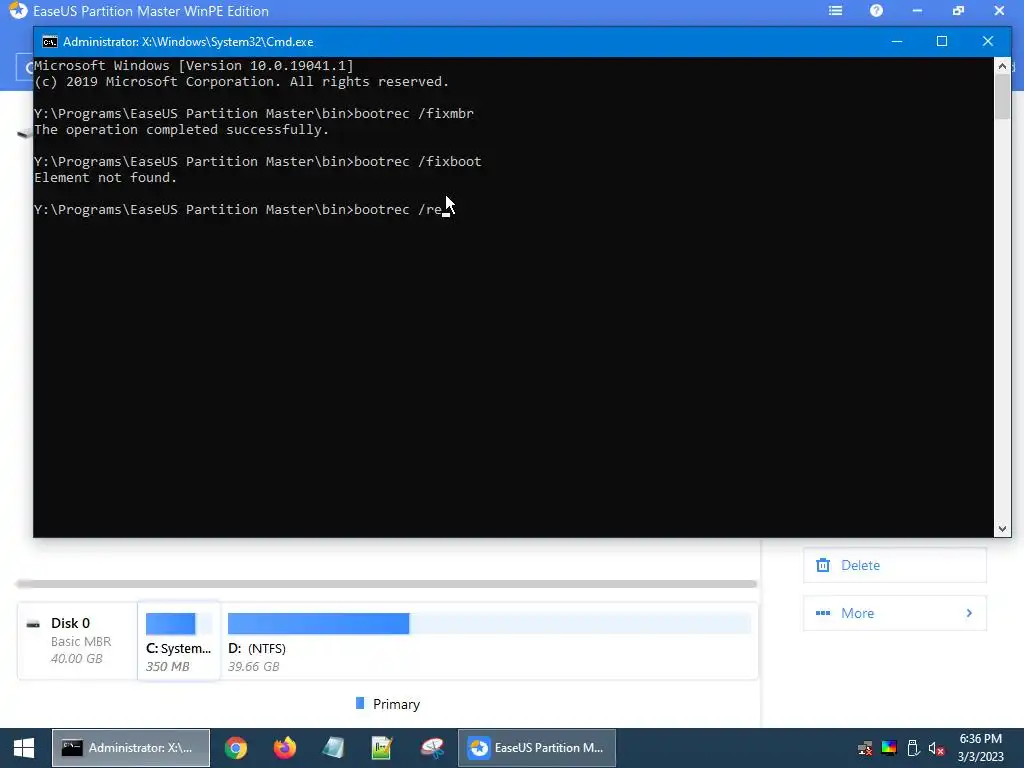
Task: Click the Cmd vertical scrollbar thumb
Action: (x=1002, y=97)
